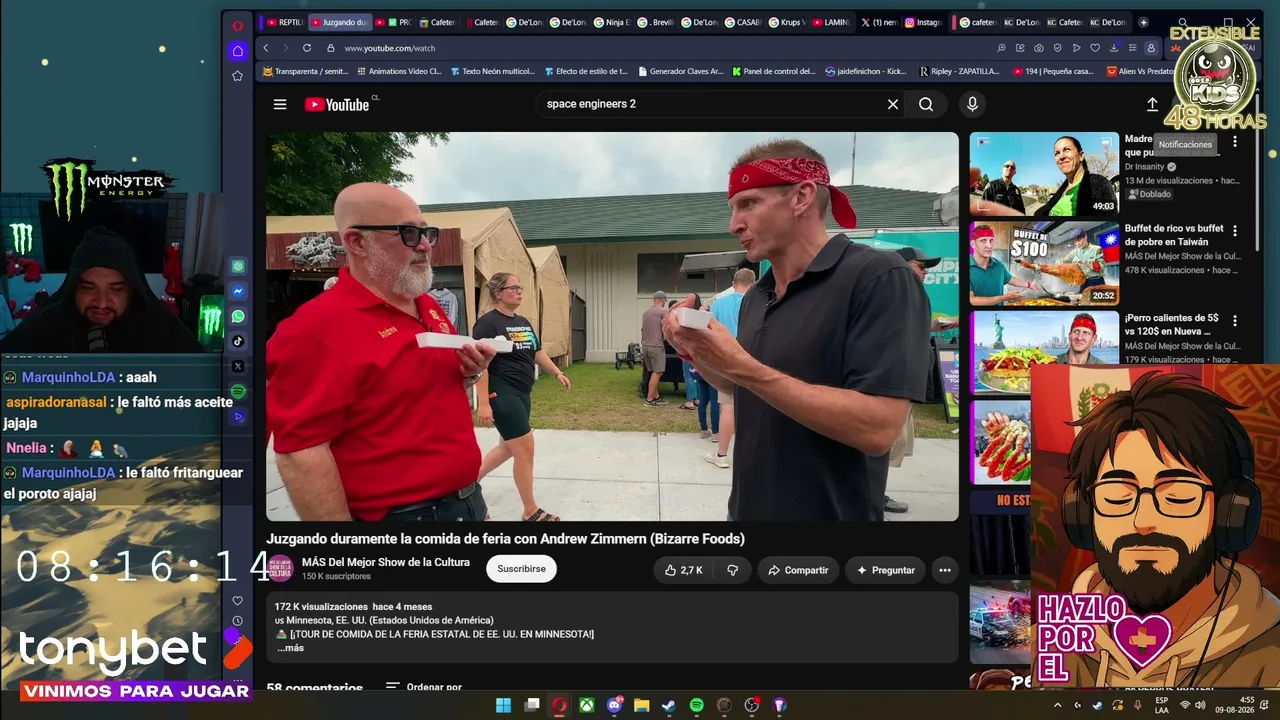Open the Buffet de rico vs pobre thumbnail
The image size is (1280, 720).
(1044, 263)
